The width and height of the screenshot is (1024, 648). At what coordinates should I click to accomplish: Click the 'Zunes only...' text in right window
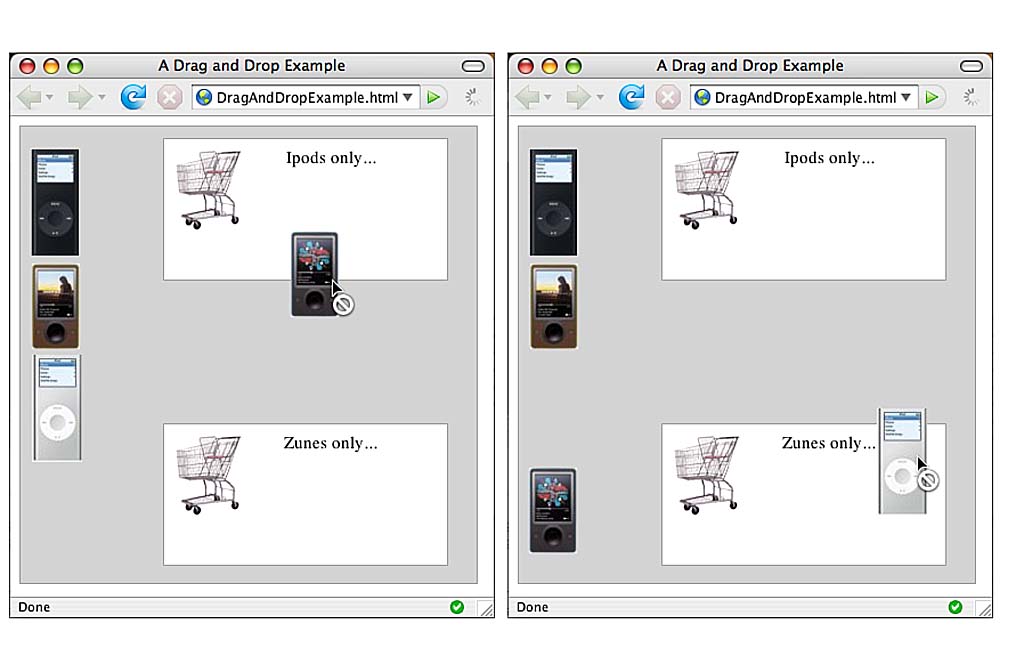click(829, 444)
